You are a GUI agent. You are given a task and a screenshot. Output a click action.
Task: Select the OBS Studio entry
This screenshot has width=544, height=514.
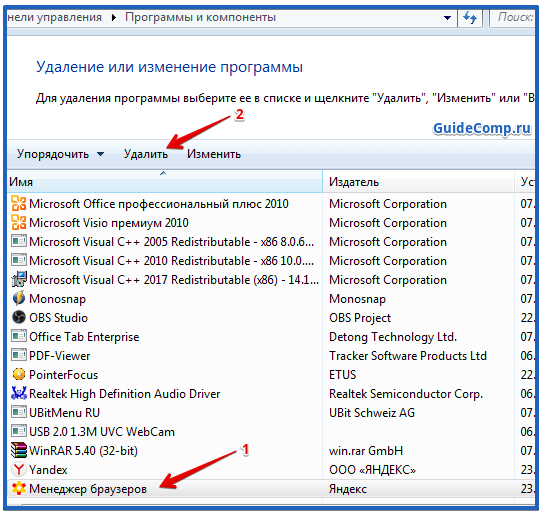pos(58,317)
